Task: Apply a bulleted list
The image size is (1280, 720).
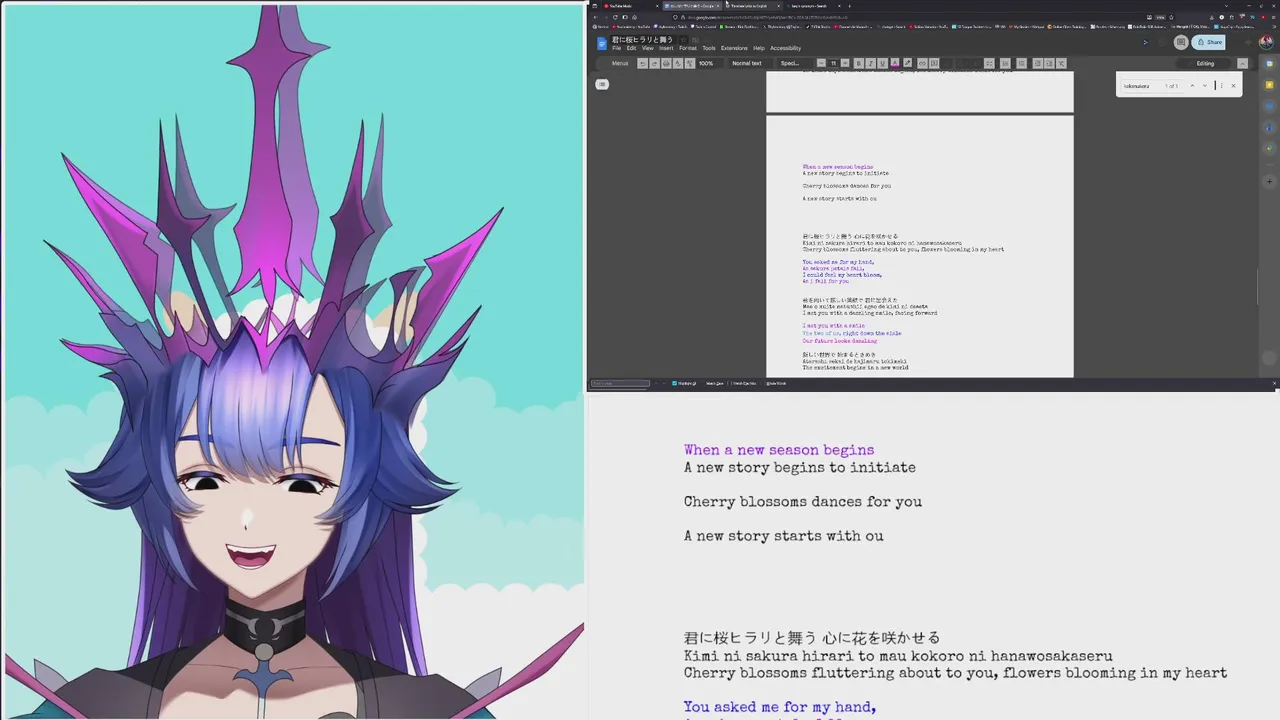Action: pyautogui.click(x=1005, y=63)
